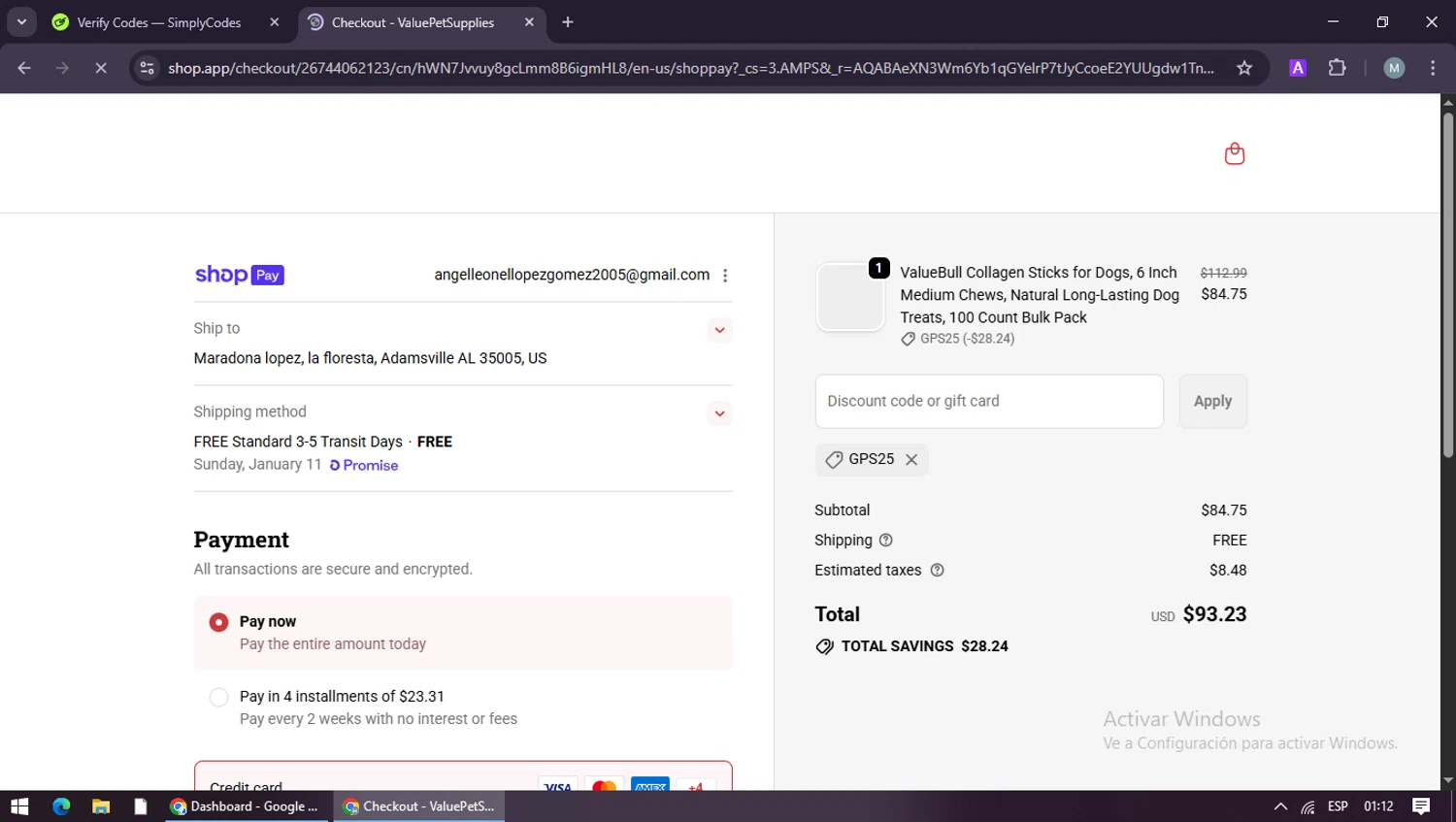Viewport: 1456px width, 822px height.
Task: Click the address bar URL
Action: (x=690, y=68)
